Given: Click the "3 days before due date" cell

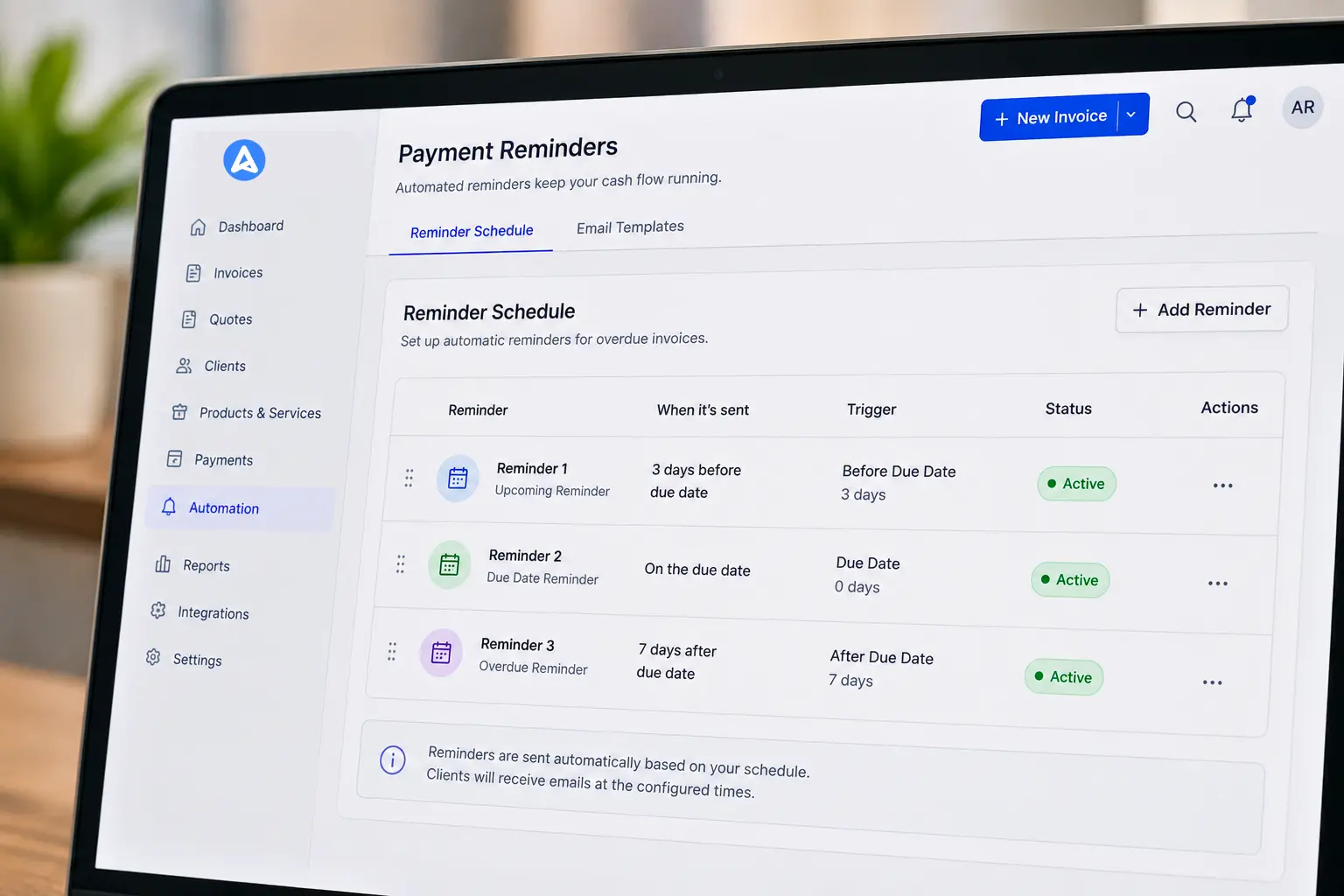Looking at the screenshot, I should click(696, 481).
